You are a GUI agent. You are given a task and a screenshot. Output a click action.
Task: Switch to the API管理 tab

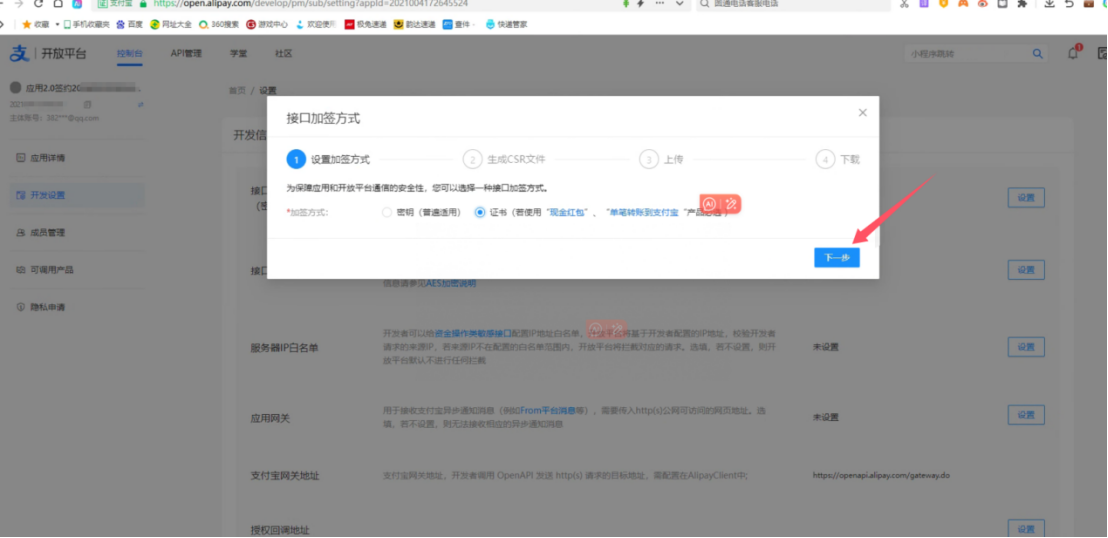click(x=186, y=54)
